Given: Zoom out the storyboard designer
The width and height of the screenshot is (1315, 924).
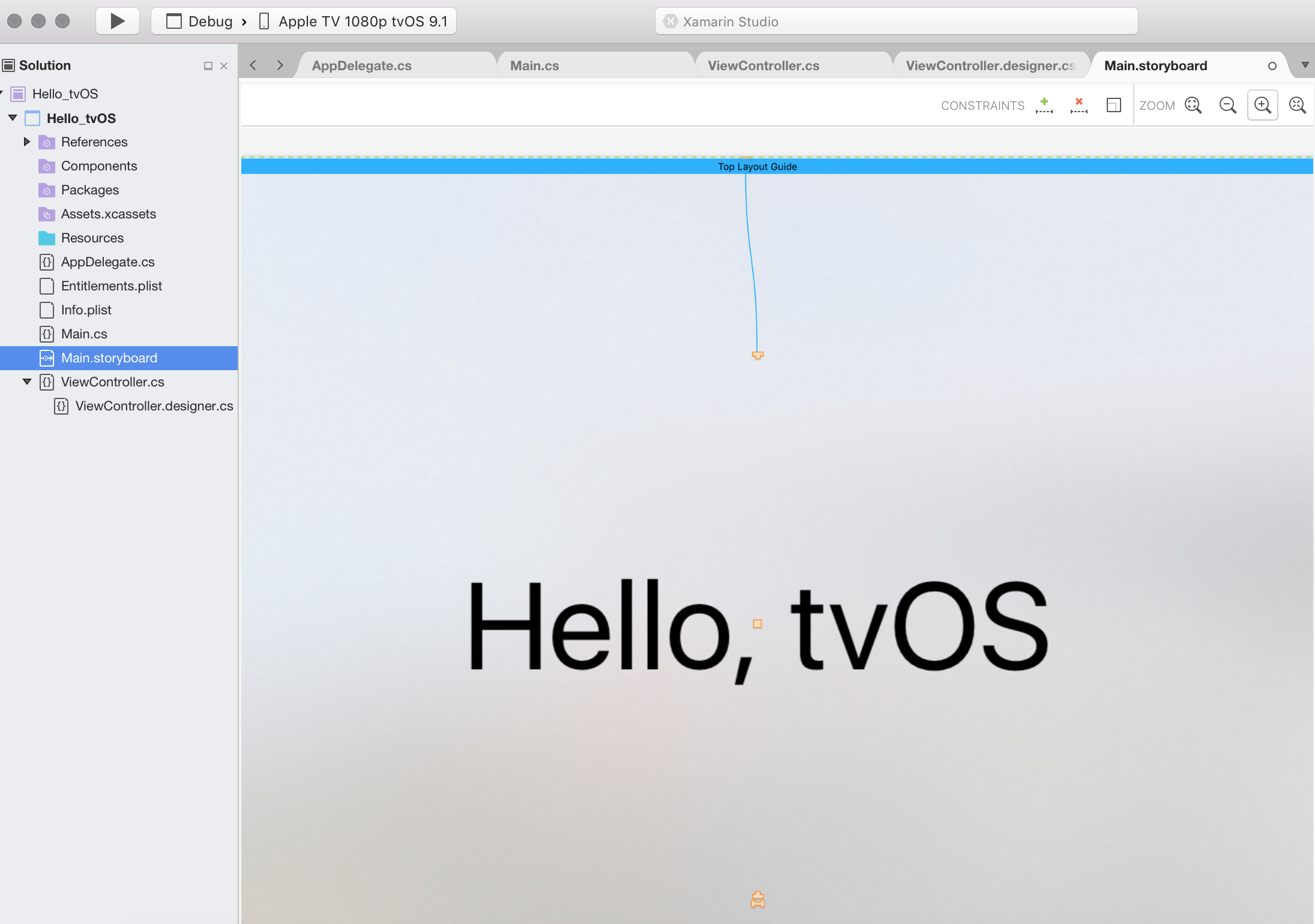Looking at the screenshot, I should (x=1227, y=106).
